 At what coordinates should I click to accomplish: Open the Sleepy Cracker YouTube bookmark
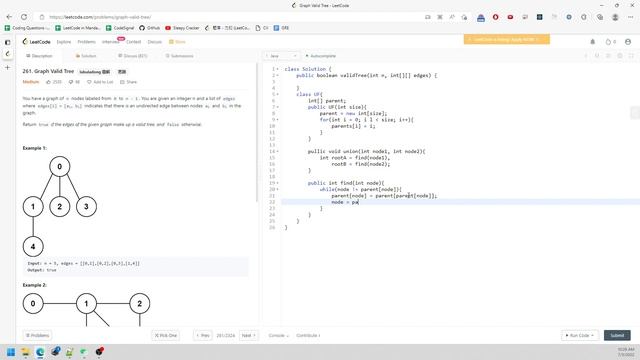click(182, 28)
